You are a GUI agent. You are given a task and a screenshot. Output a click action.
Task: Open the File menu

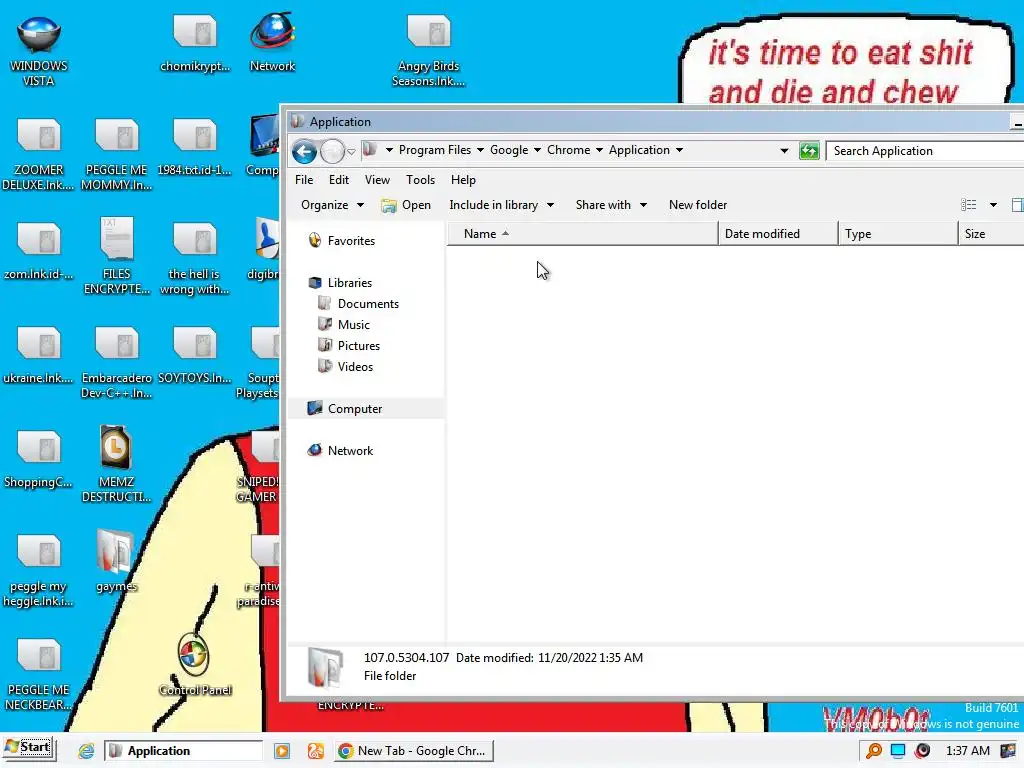pos(304,180)
